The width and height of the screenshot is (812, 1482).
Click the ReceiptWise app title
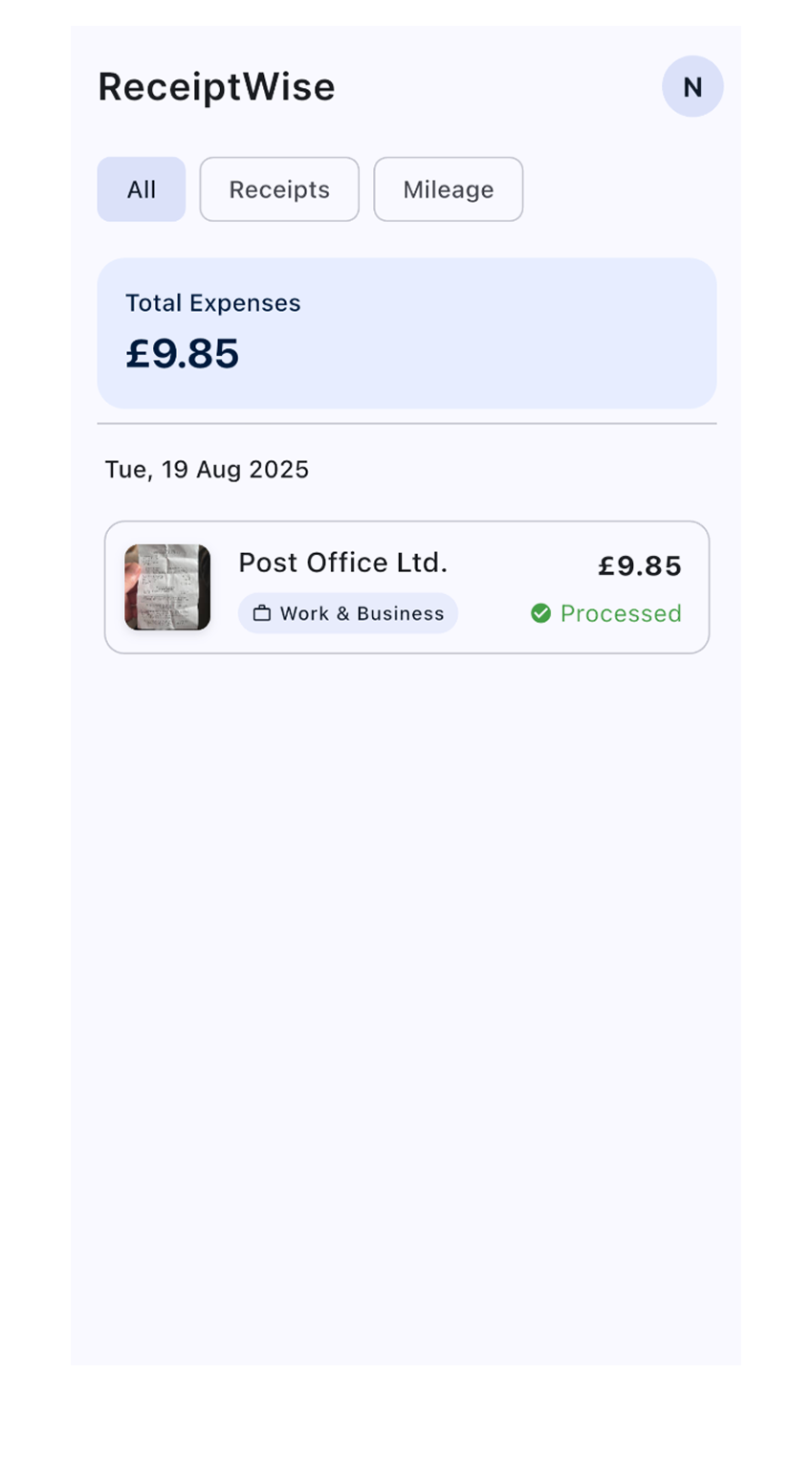pyautogui.click(x=216, y=87)
